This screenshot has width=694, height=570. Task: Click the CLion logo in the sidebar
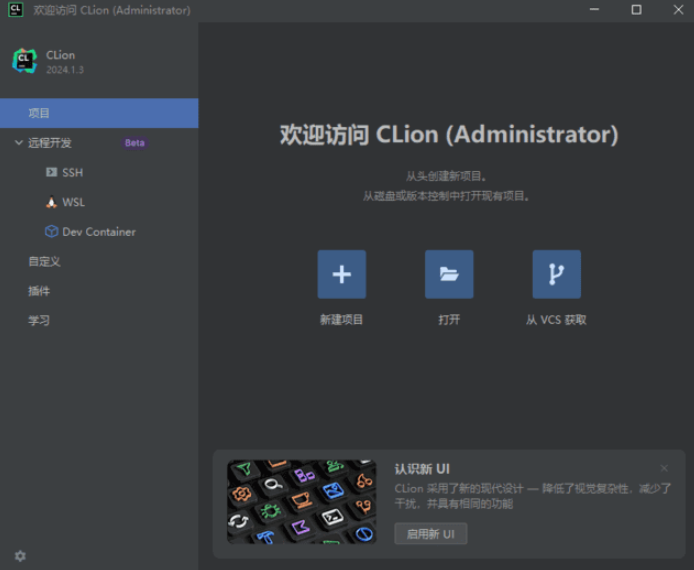24,61
